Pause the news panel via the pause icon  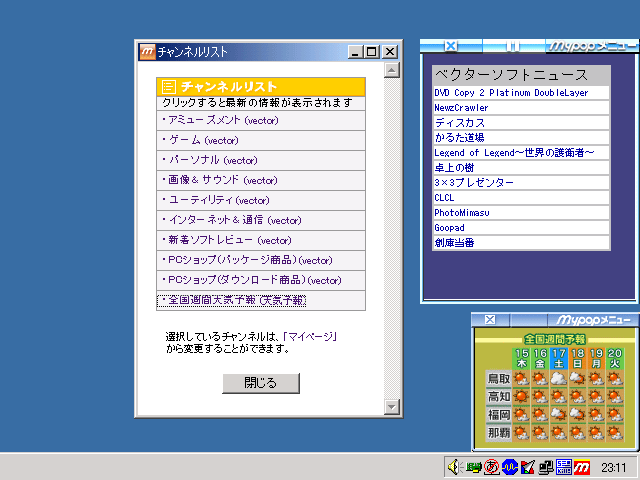(x=513, y=46)
